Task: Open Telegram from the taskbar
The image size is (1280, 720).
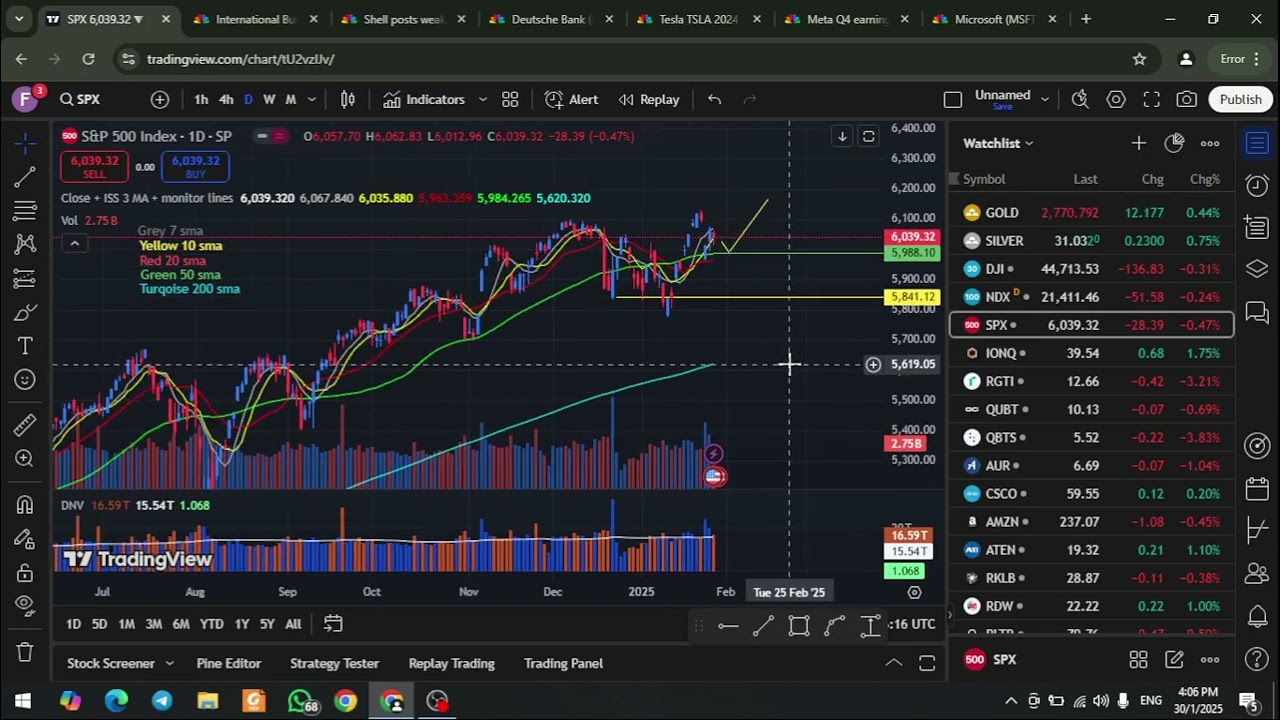Action: pos(161,701)
